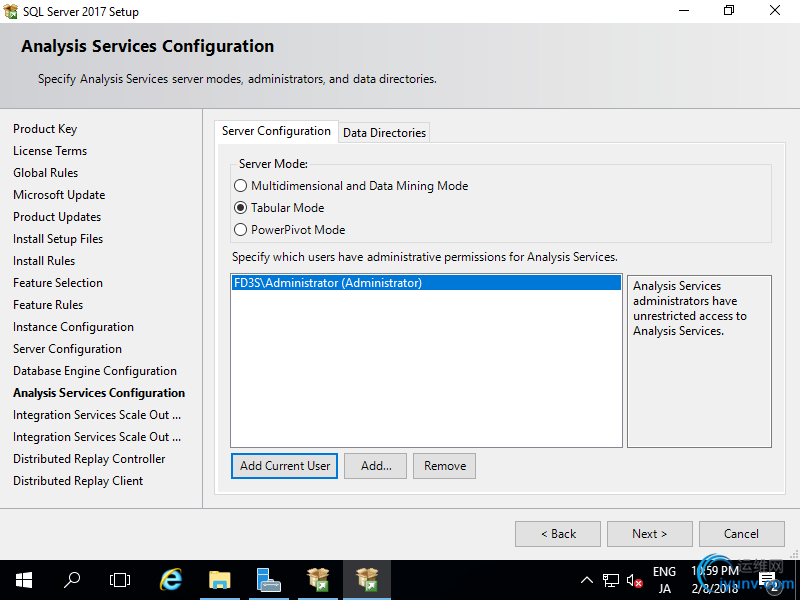Select FD3S\Administrator in the list

[x=426, y=283]
